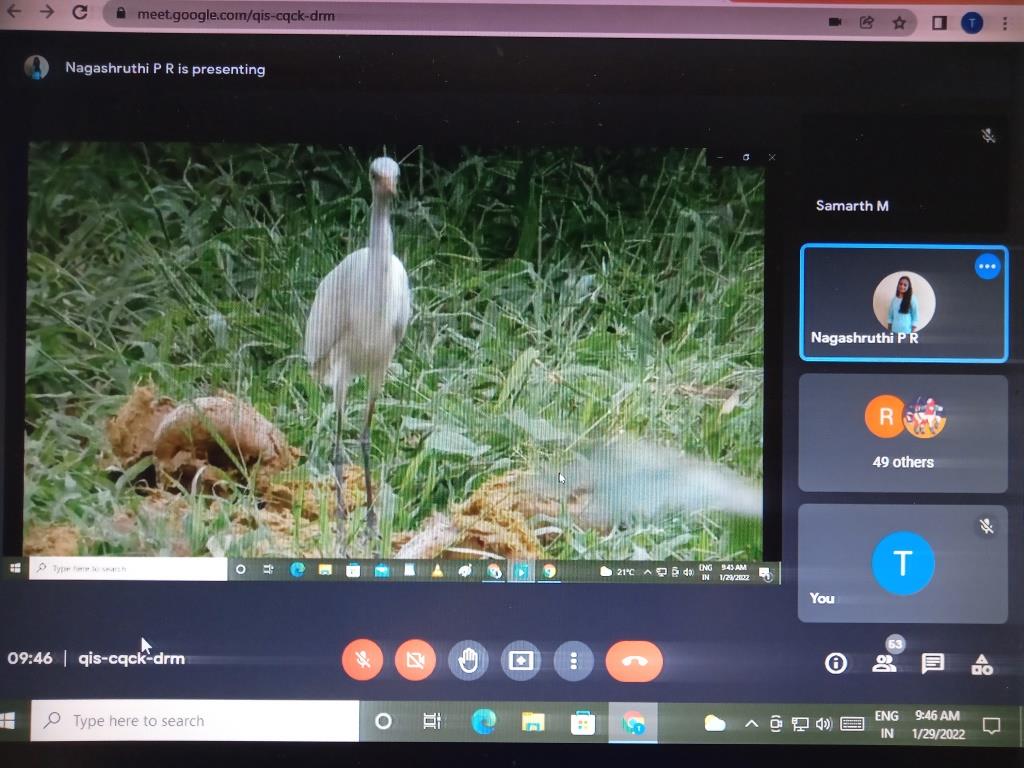
Task: Open the clock showing 9:46 AM
Action: (938, 724)
